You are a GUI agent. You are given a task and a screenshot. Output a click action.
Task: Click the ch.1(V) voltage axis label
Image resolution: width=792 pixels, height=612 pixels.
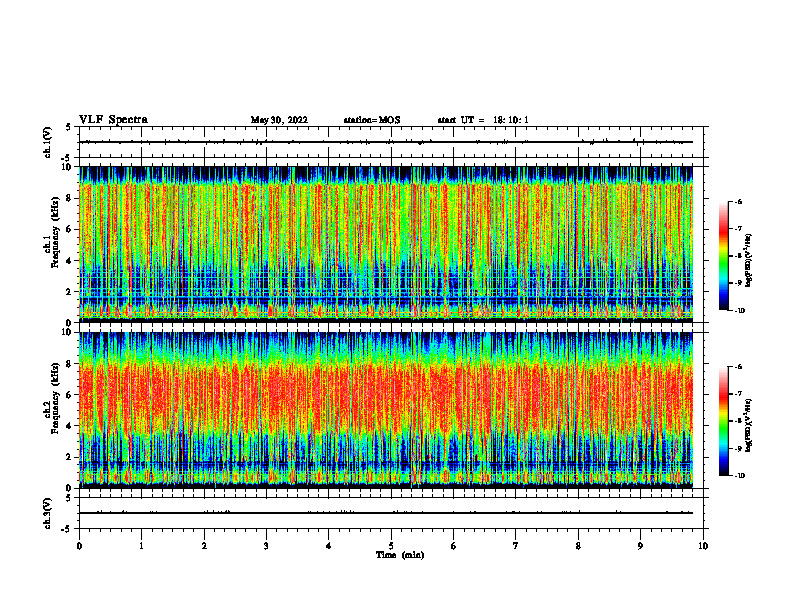pos(47,142)
